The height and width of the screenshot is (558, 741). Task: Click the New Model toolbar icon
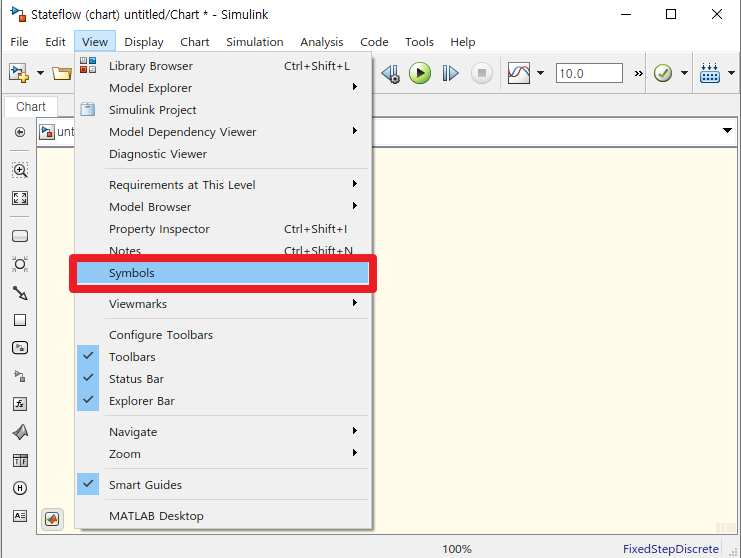coord(19,73)
